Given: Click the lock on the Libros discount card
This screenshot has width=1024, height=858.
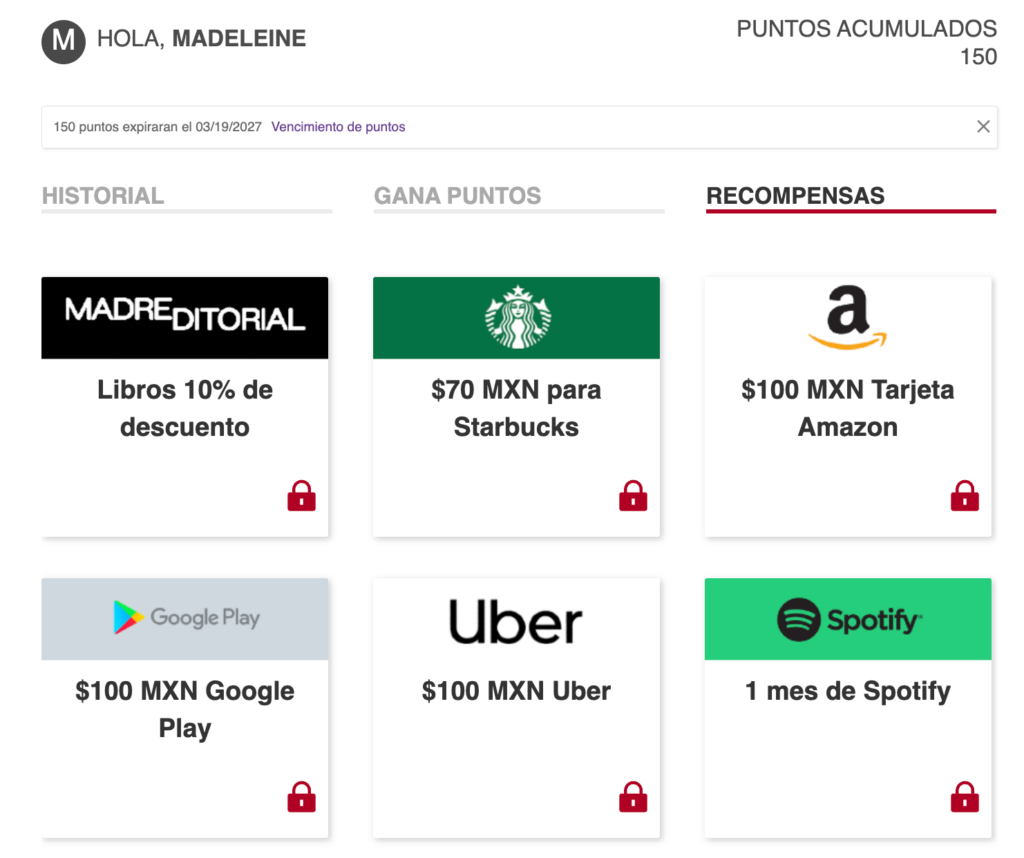Looking at the screenshot, I should 301,495.
